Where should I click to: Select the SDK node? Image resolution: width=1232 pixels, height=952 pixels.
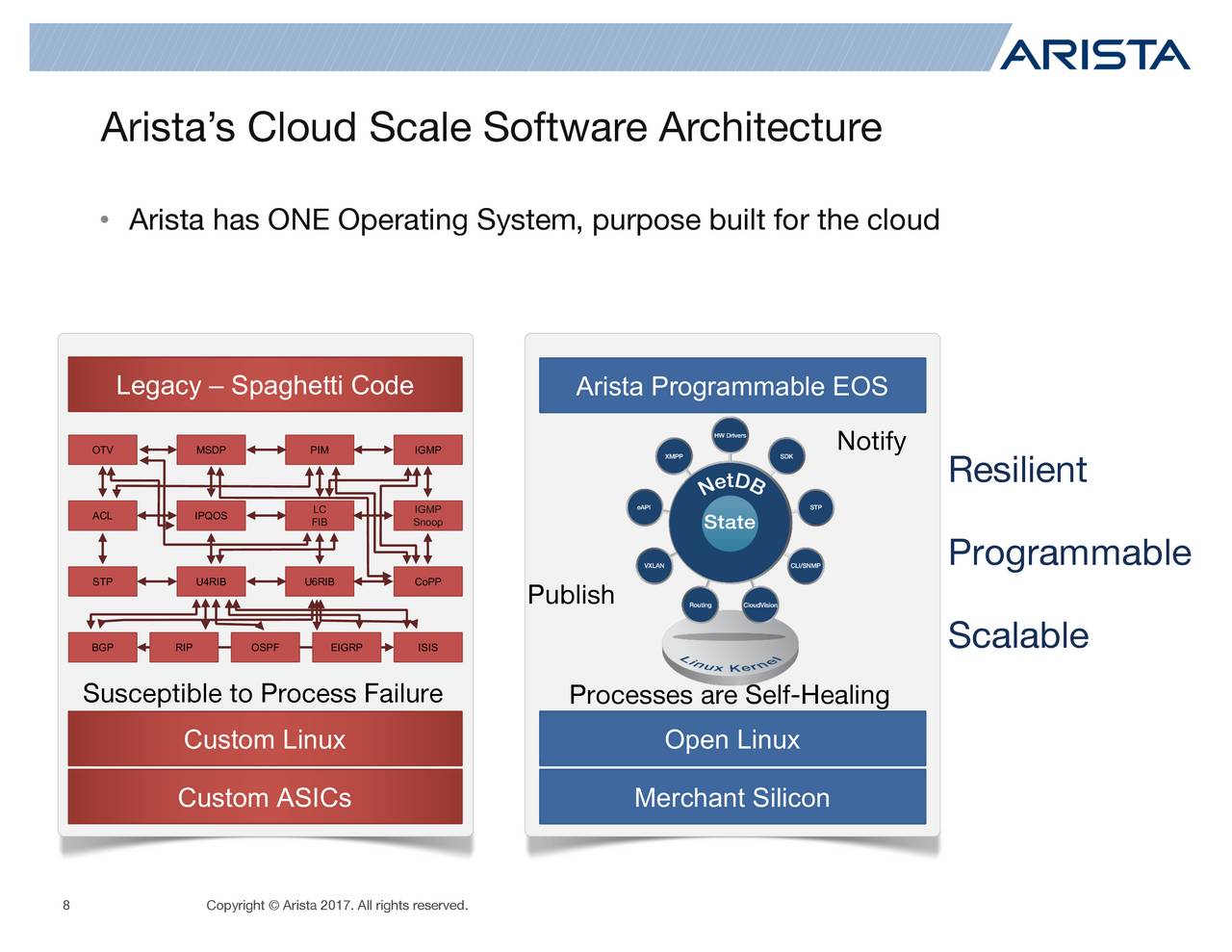tap(786, 456)
